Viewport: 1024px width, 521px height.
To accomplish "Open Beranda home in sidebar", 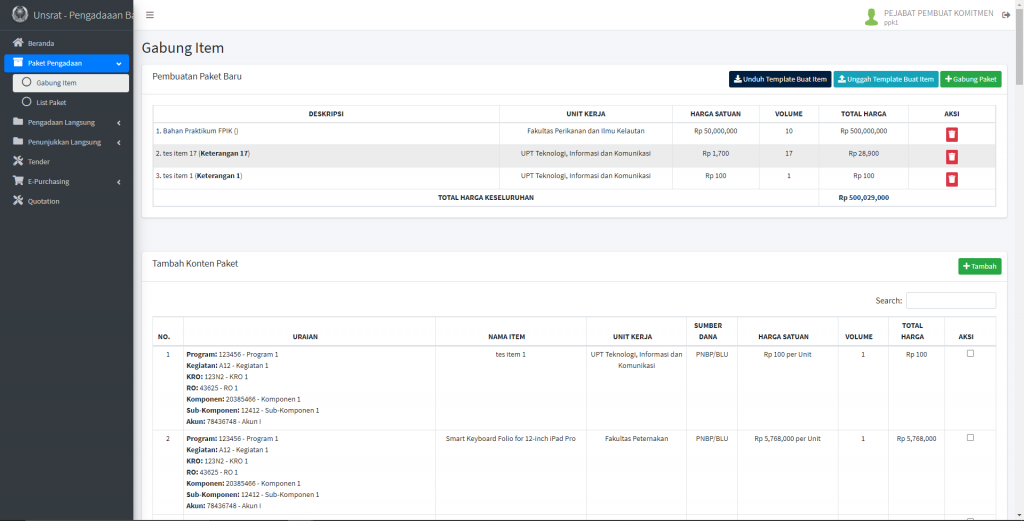I will pyautogui.click(x=41, y=43).
